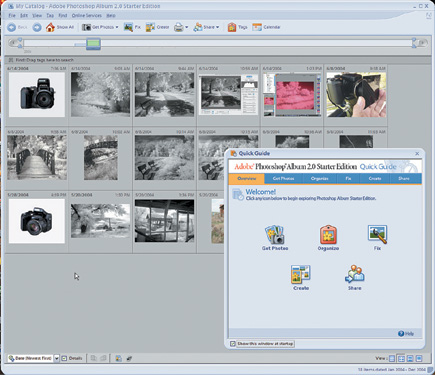Click Get Photos icon in Quick Guide
The width and height of the screenshot is (435, 375).
[274, 235]
